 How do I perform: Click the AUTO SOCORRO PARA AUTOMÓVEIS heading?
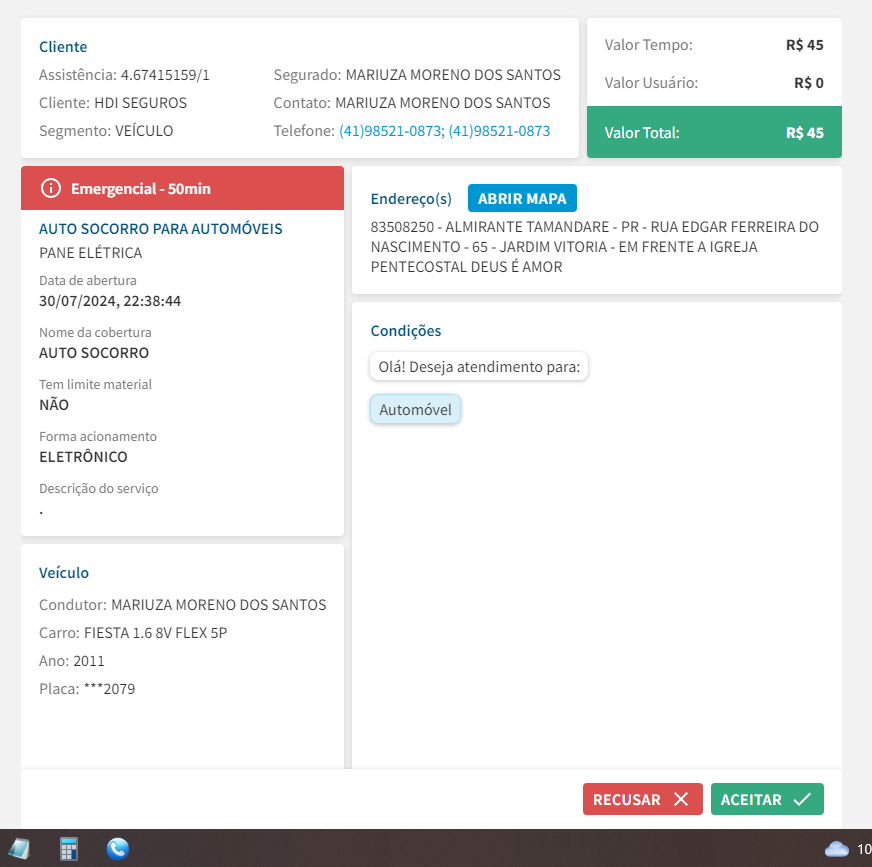(x=161, y=229)
